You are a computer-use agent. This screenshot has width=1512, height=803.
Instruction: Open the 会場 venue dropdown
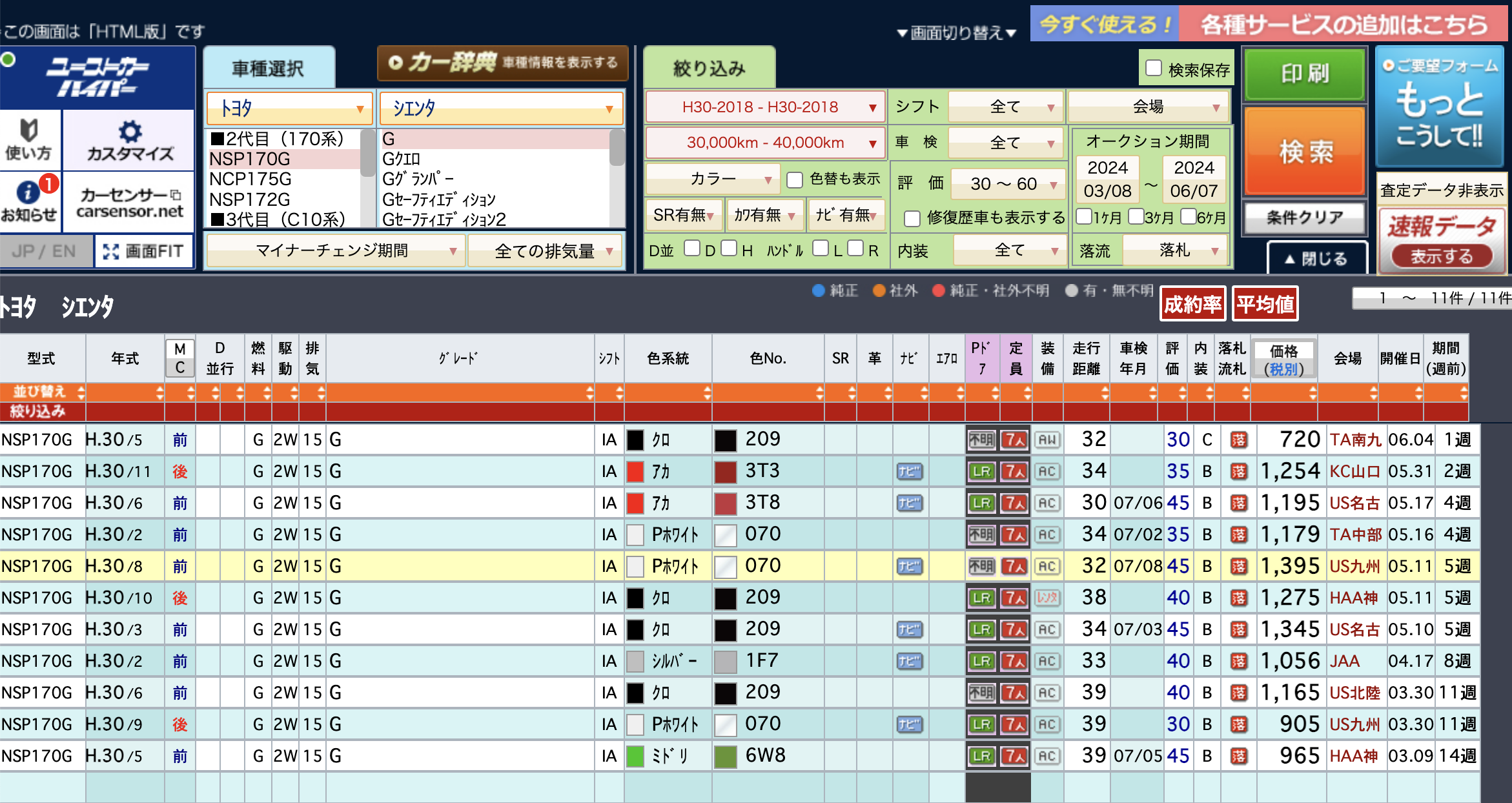[1149, 107]
